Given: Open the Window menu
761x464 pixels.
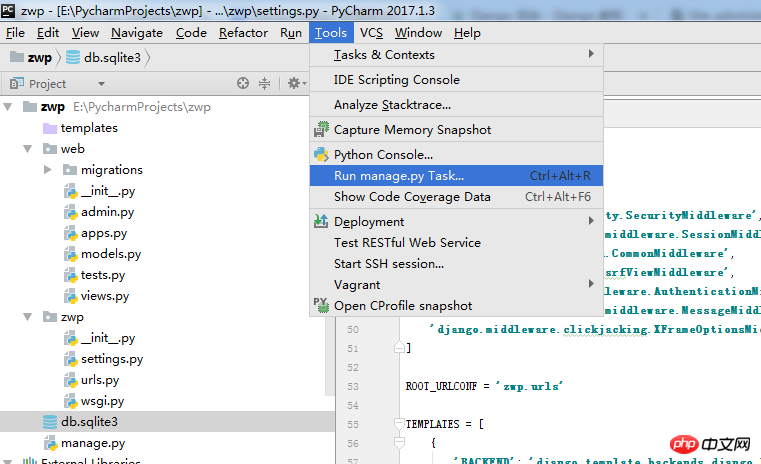Looking at the screenshot, I should (418, 33).
